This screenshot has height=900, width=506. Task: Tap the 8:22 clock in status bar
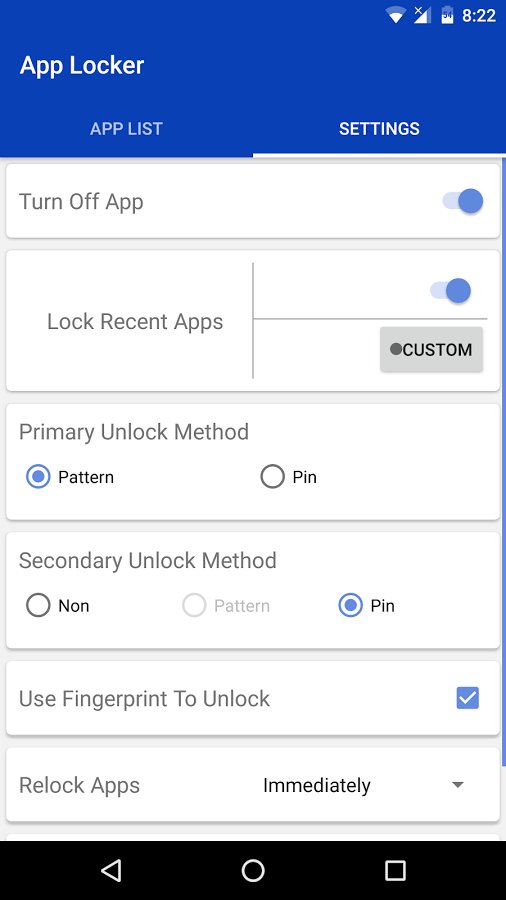coord(478,15)
